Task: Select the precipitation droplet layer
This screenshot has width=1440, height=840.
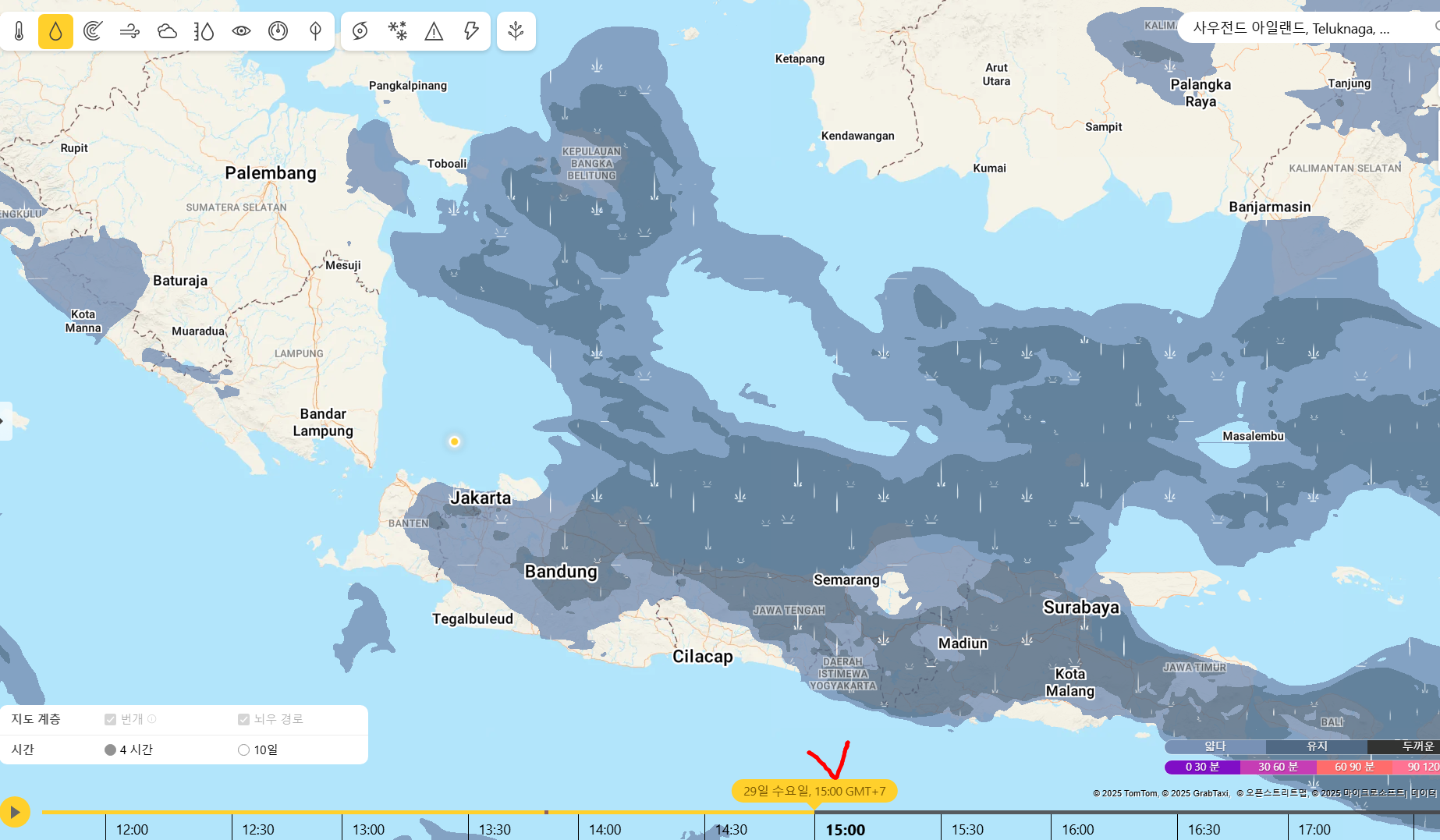Action: pyautogui.click(x=55, y=31)
